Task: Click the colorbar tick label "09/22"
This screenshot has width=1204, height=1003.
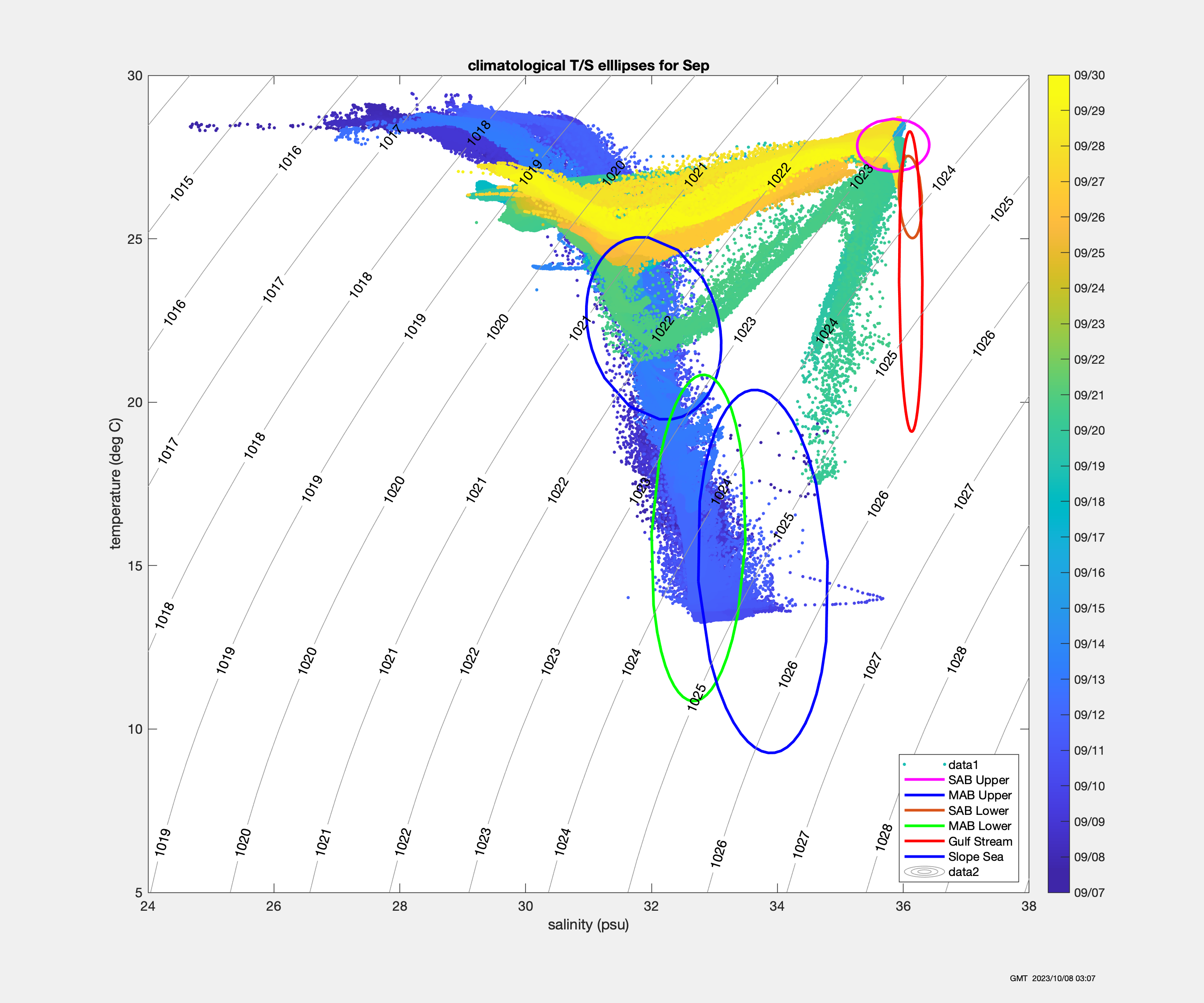Action: [x=1089, y=360]
